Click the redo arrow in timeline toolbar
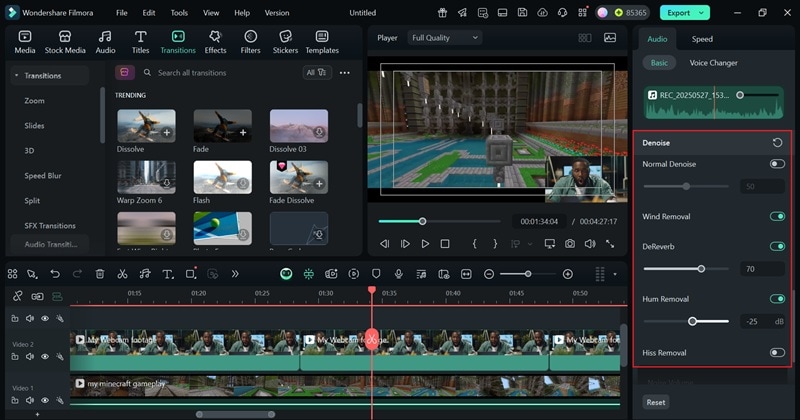The image size is (800, 420). (x=77, y=274)
